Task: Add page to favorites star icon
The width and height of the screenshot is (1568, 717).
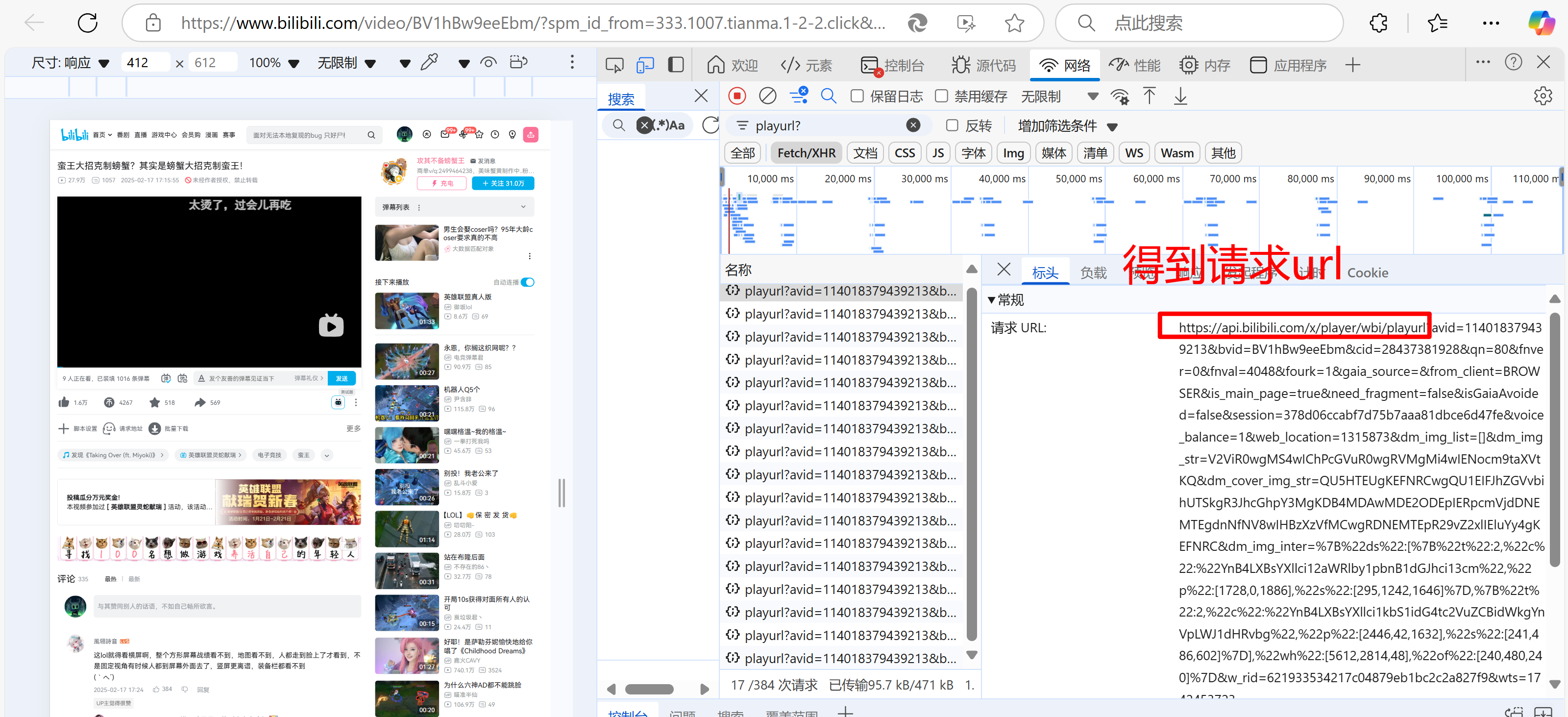Action: pos(1014,23)
